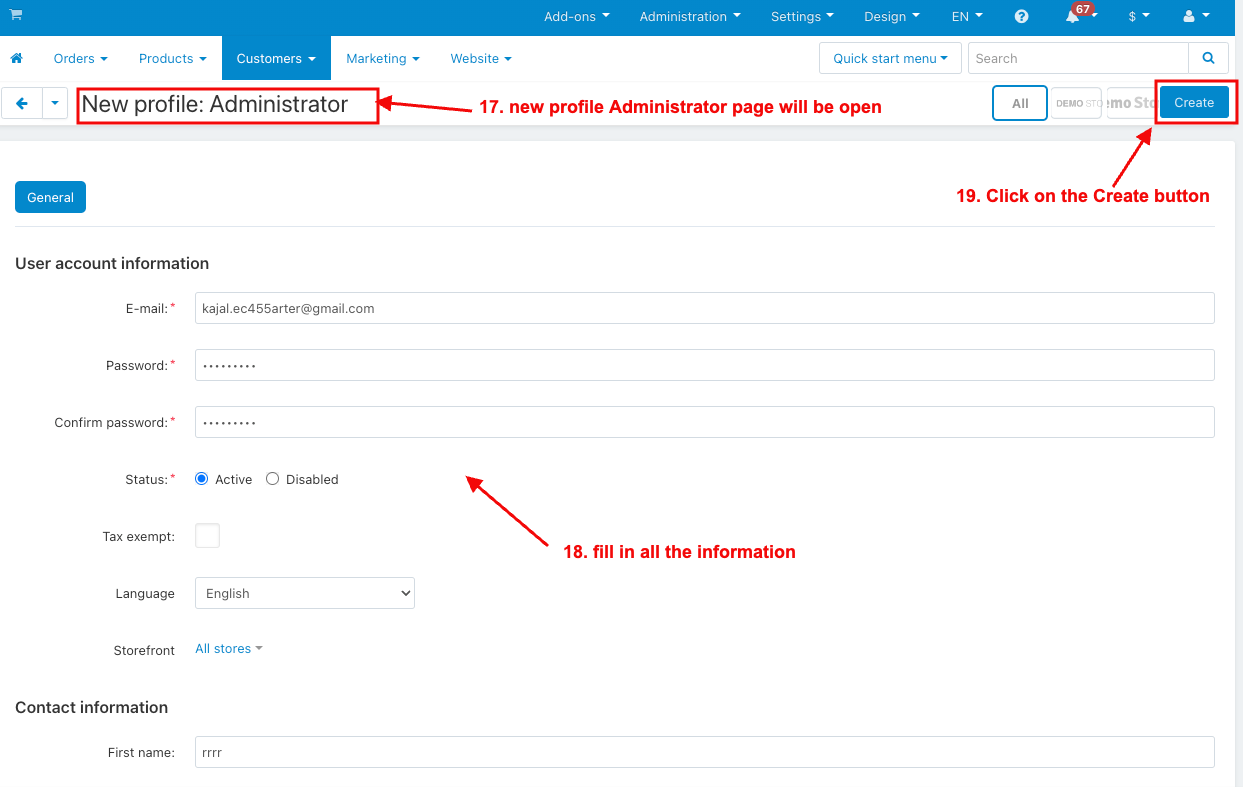The height and width of the screenshot is (787, 1243).
Task: Open the Quick start menu dropdown
Action: point(890,58)
